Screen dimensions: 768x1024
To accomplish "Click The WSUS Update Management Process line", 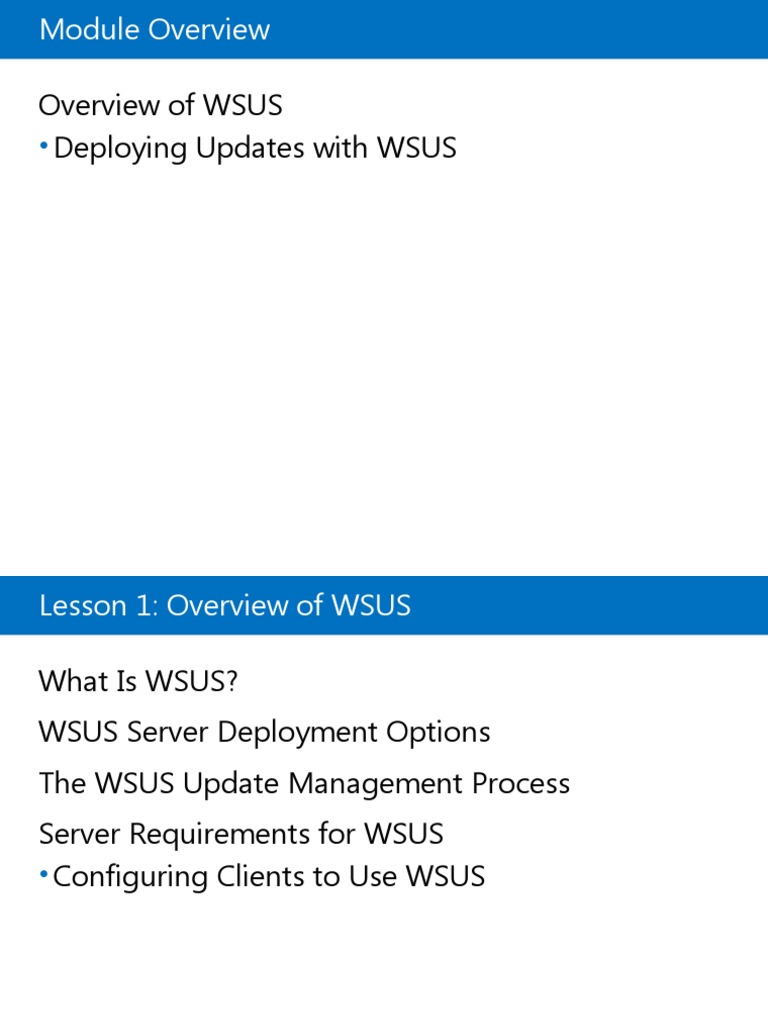I will point(304,783).
